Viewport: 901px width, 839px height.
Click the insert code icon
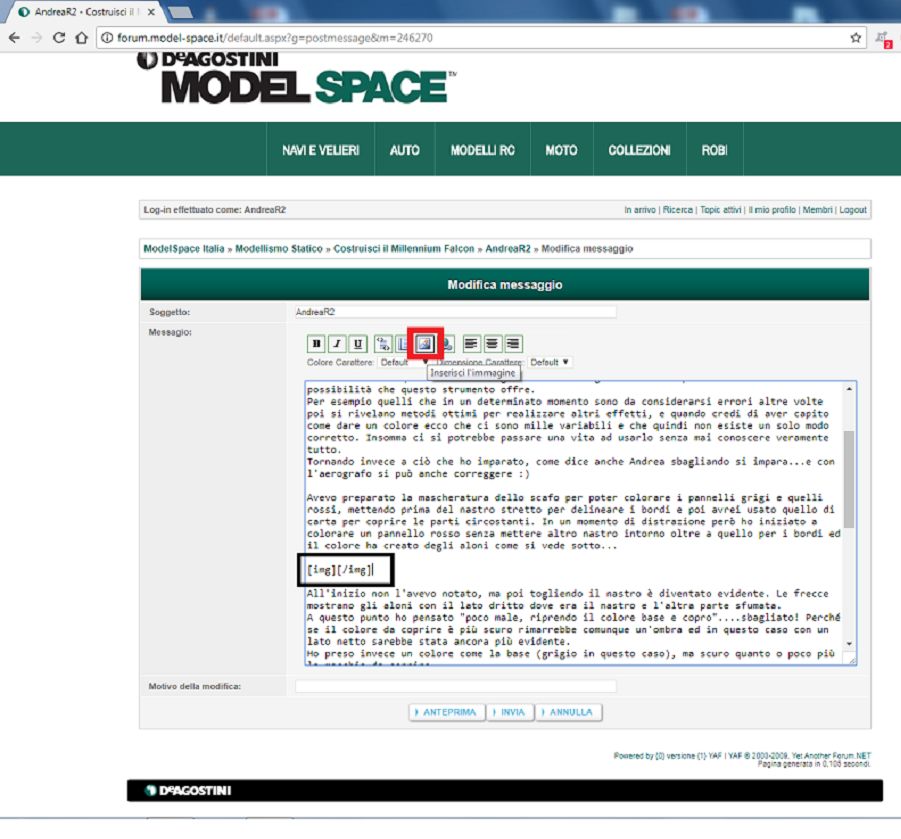tap(383, 343)
